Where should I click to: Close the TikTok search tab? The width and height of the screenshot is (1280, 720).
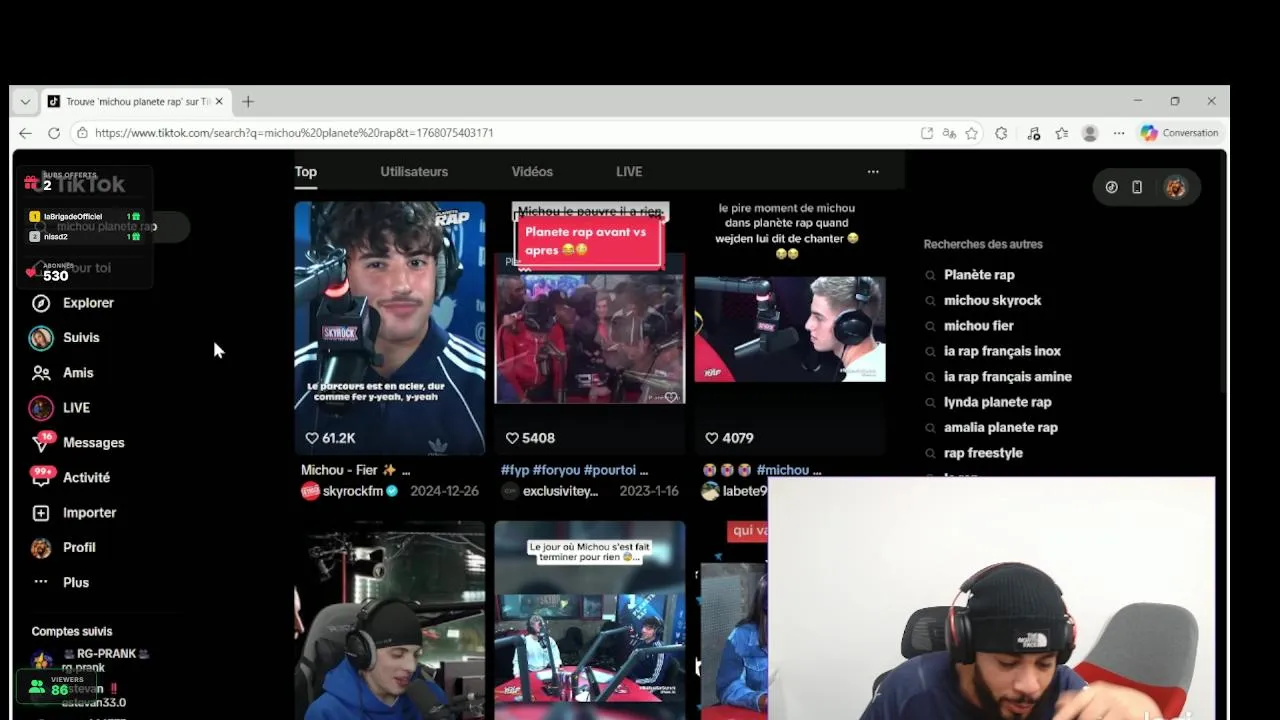tap(219, 102)
